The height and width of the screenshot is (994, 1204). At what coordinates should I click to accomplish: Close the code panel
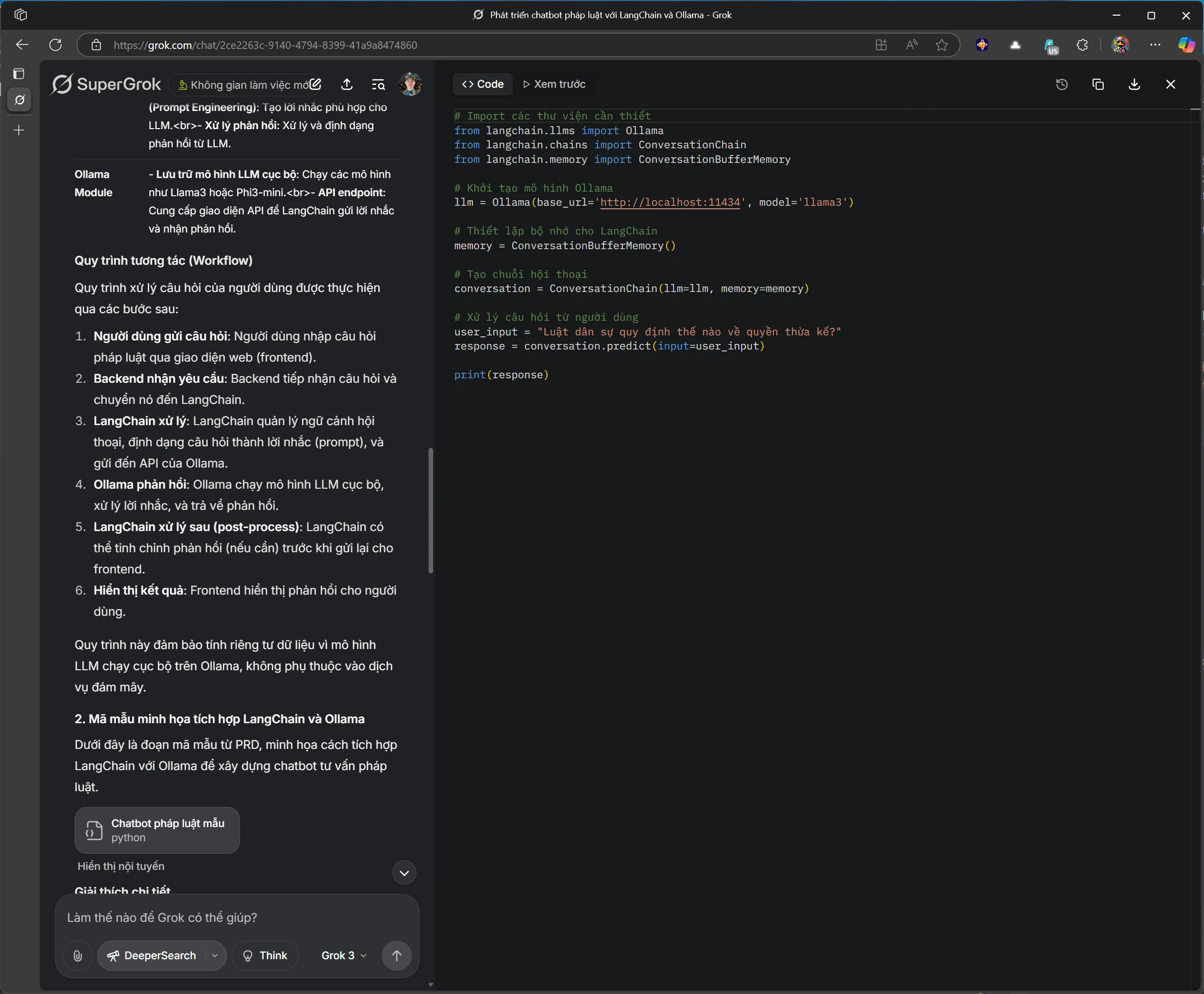(x=1170, y=84)
